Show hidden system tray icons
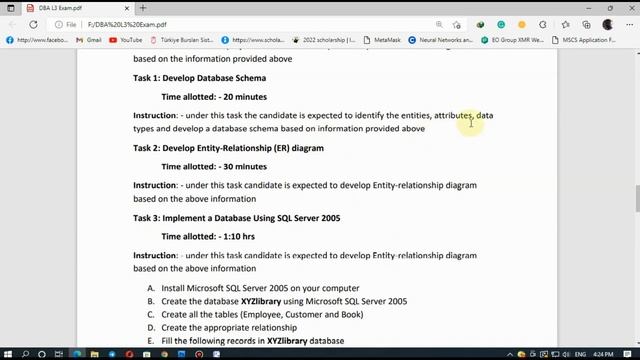Image resolution: width=640 pixels, height=360 pixels. (x=510, y=354)
